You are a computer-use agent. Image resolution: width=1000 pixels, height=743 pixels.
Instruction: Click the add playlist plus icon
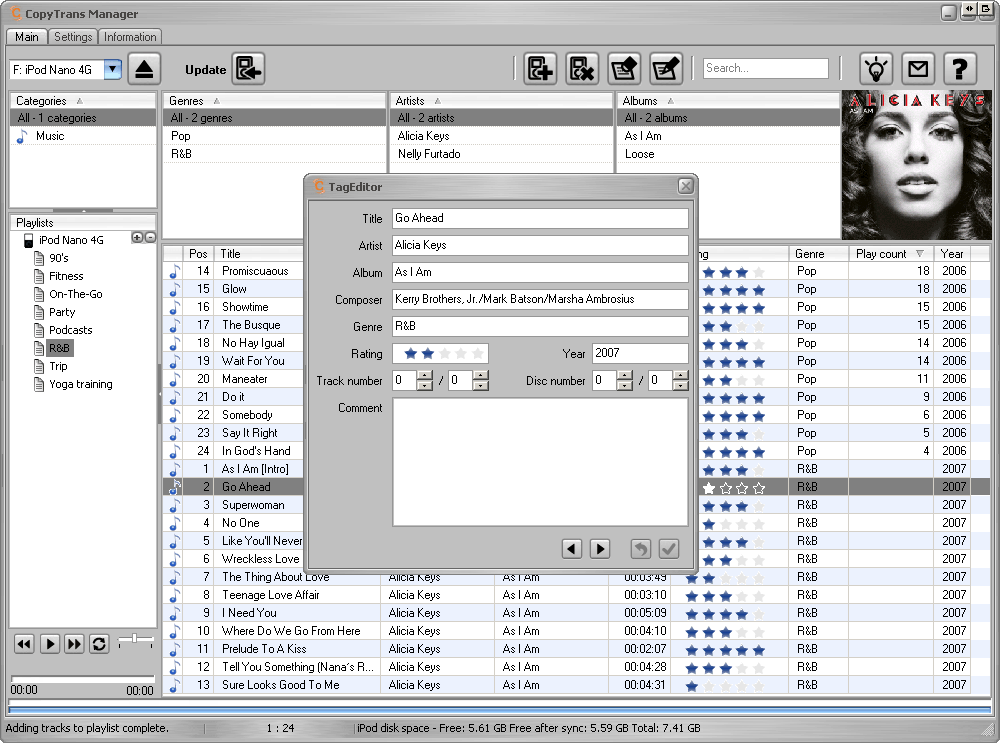point(136,237)
